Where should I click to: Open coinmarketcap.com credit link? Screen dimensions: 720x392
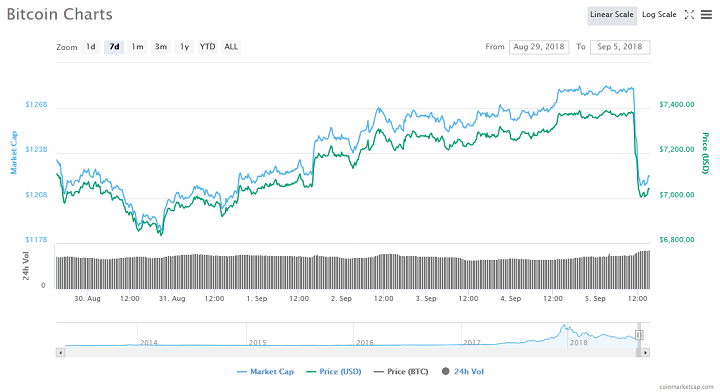click(686, 387)
